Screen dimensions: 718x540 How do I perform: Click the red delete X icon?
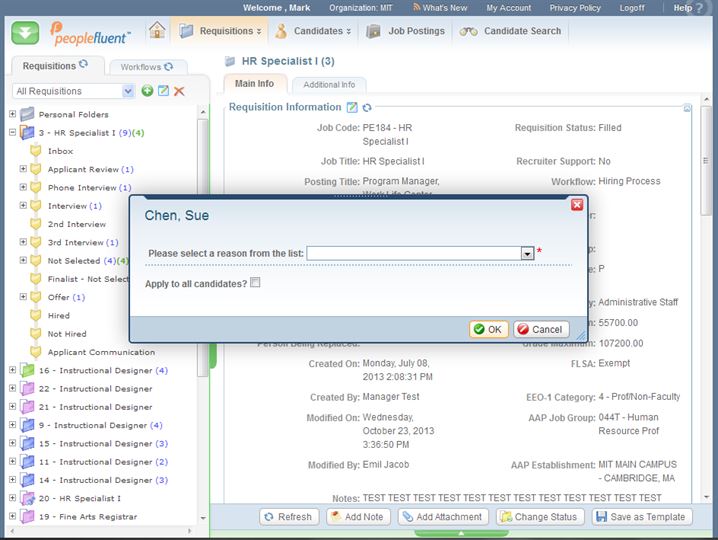click(x=179, y=91)
